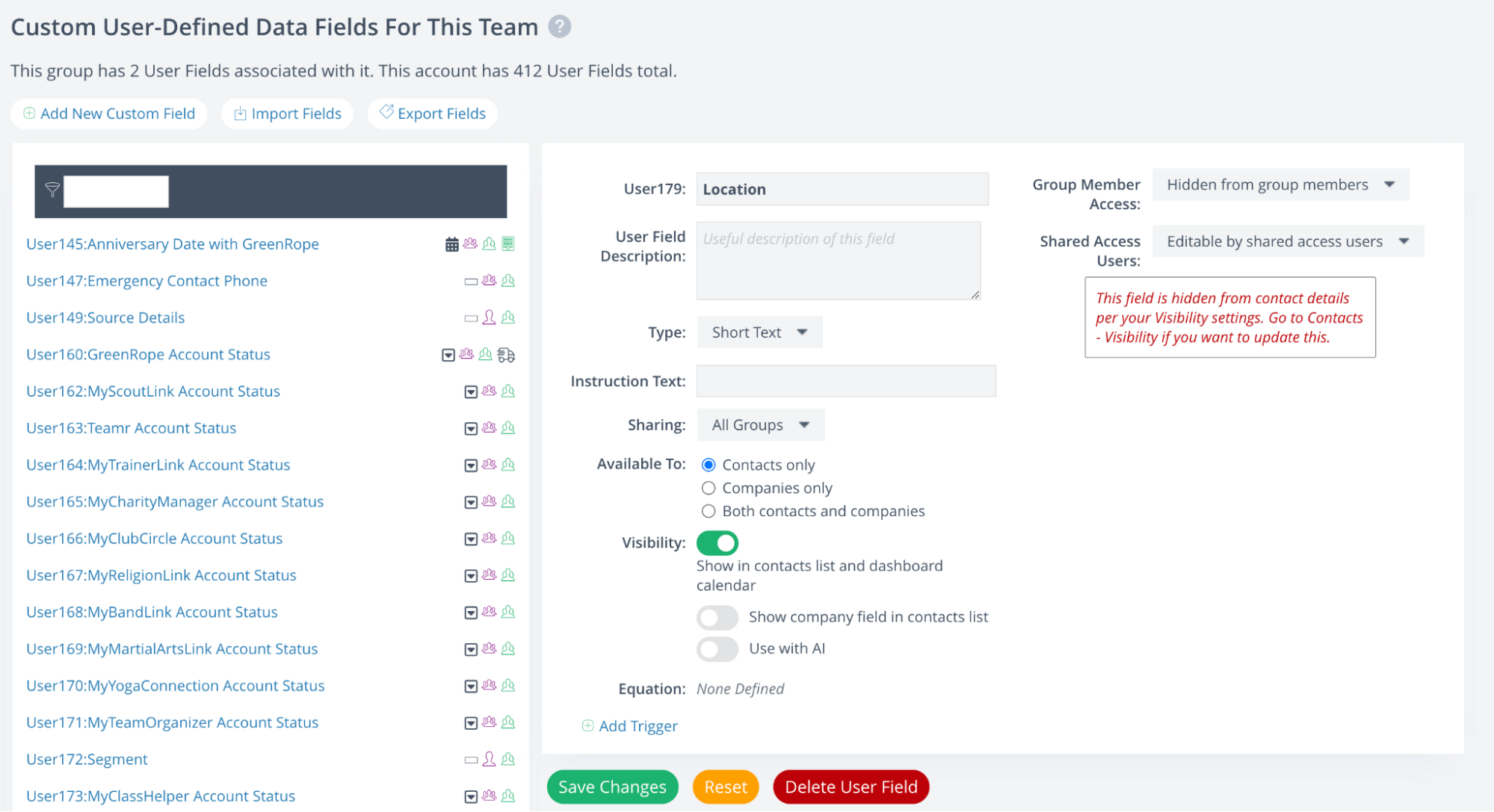Click the purple single-person icon beside Source Details
This screenshot has width=1494, height=812.
point(490,317)
